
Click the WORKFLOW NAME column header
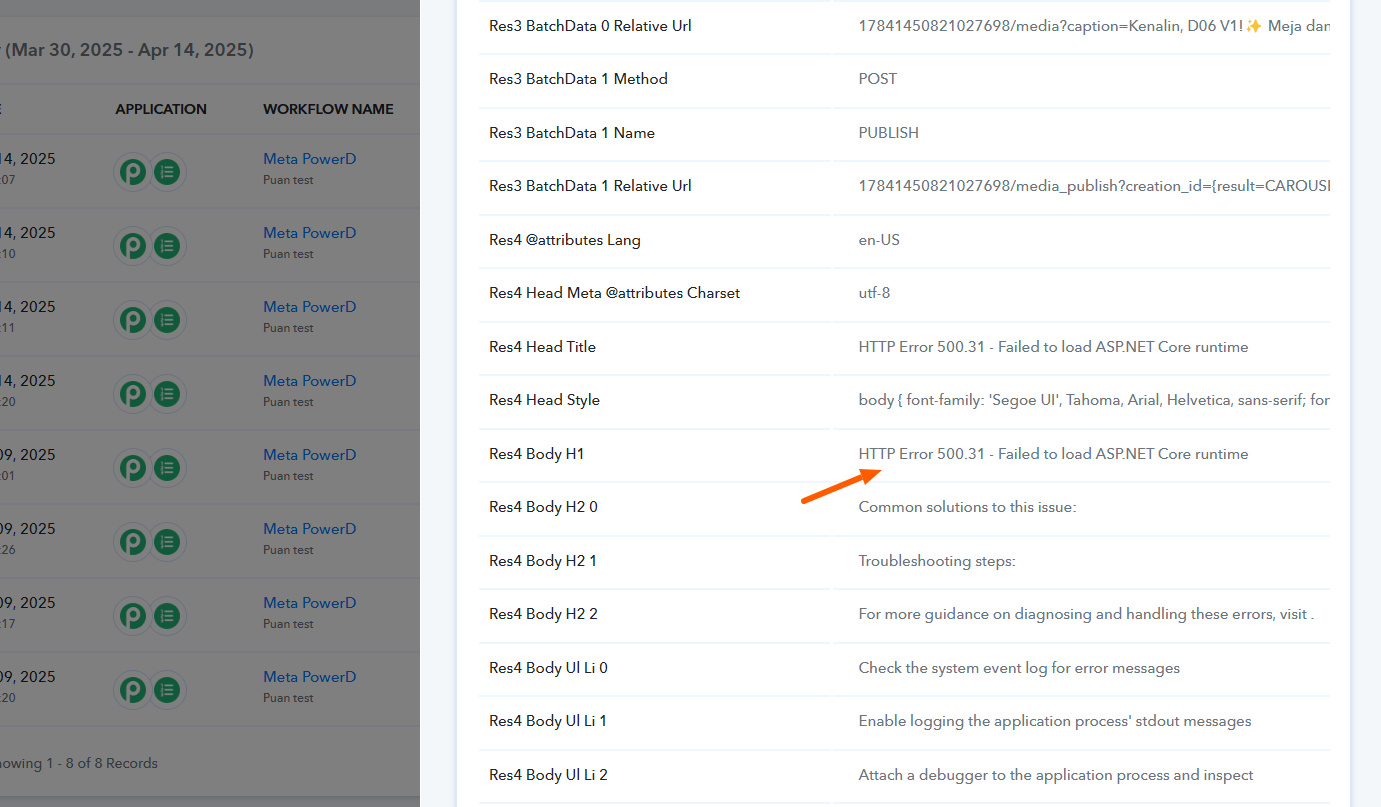pos(328,109)
